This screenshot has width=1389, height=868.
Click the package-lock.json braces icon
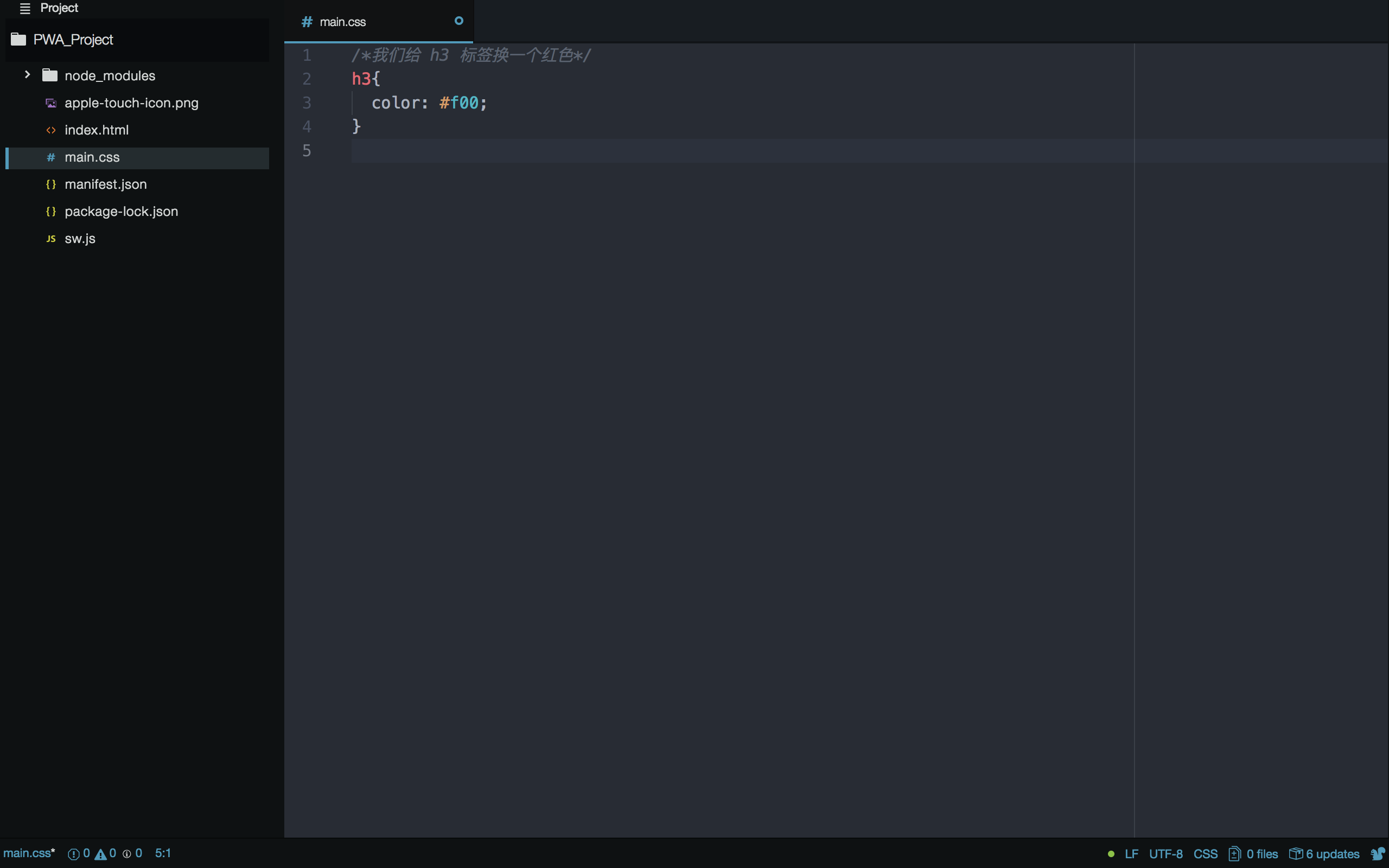pos(51,211)
